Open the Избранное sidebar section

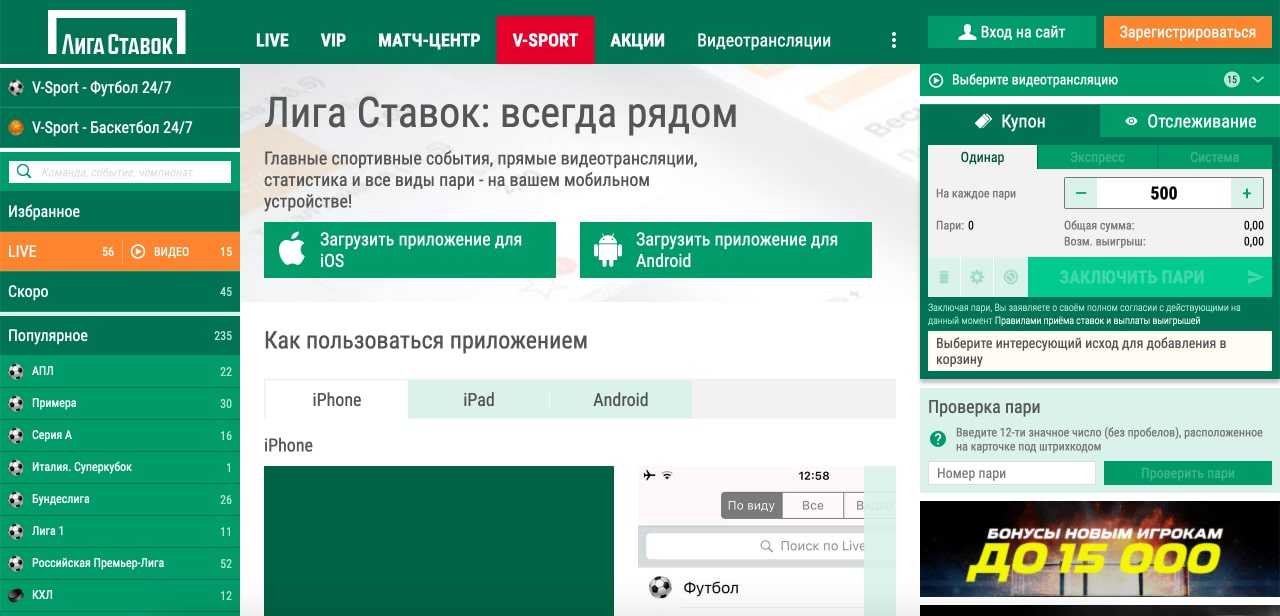(120, 212)
